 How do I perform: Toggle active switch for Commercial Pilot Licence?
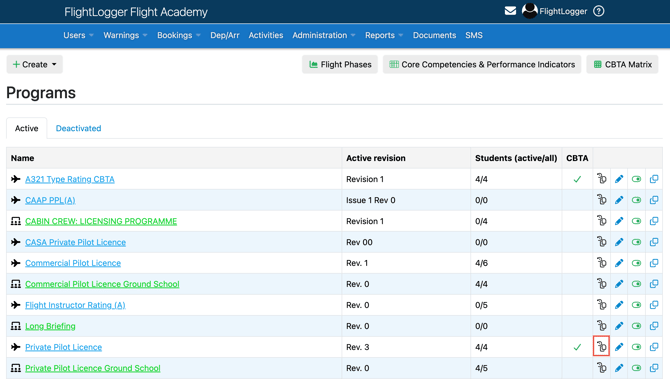click(636, 263)
